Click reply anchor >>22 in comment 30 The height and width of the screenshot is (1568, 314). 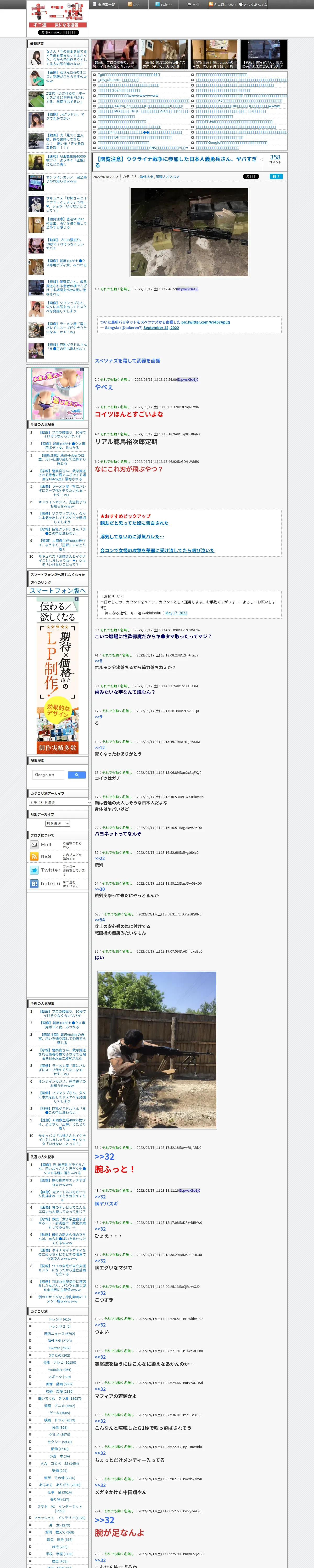pyautogui.click(x=99, y=858)
